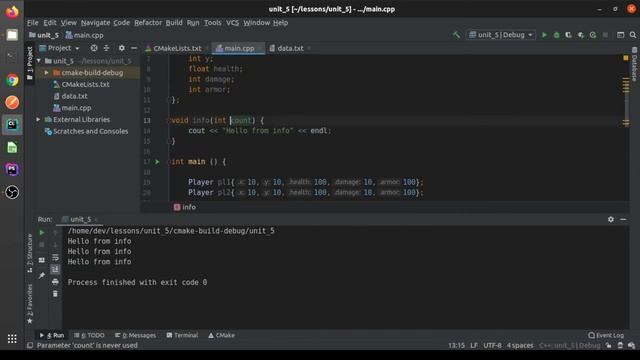
Task: Open the Event Log
Action: click(606, 336)
